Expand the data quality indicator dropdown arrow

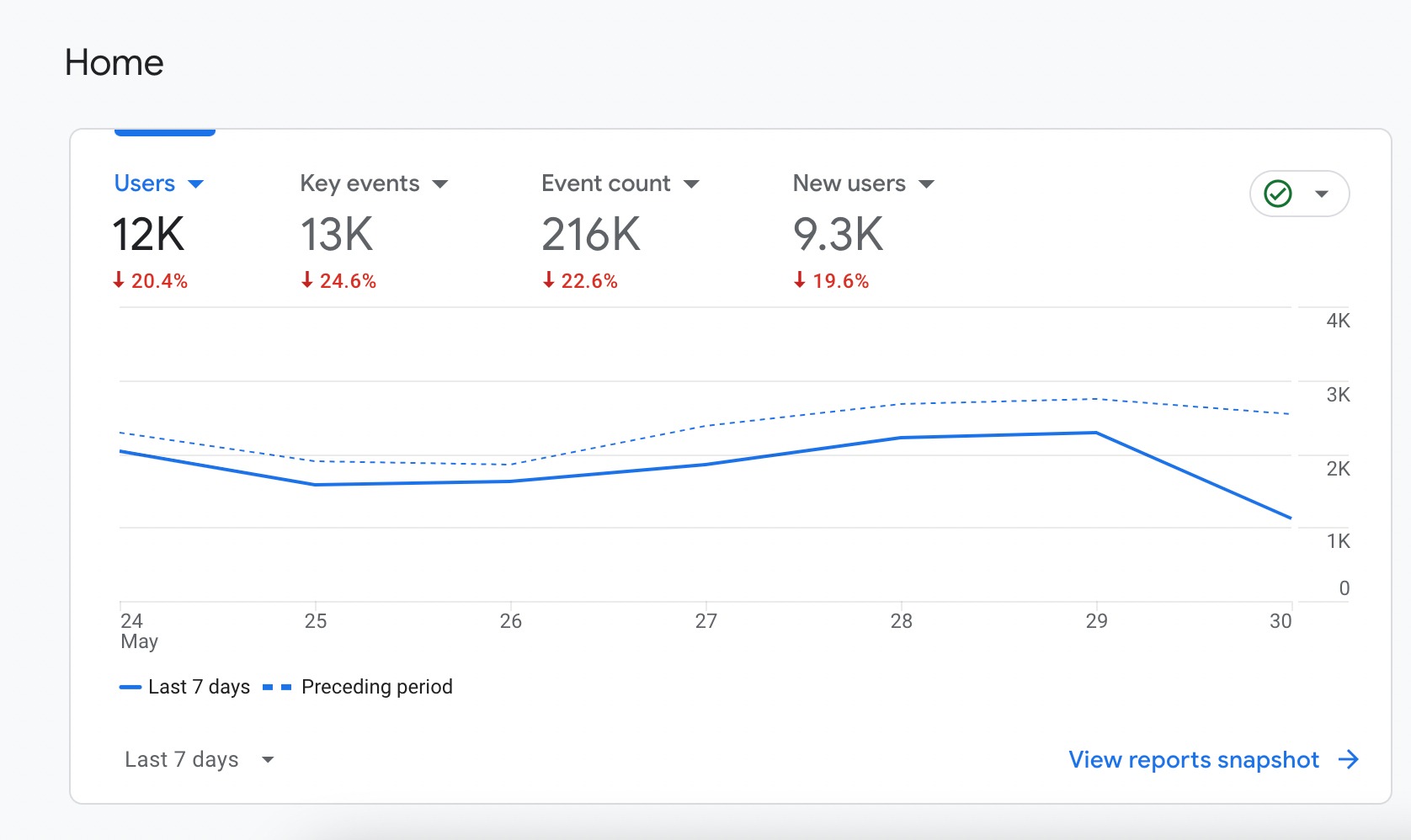click(1322, 194)
